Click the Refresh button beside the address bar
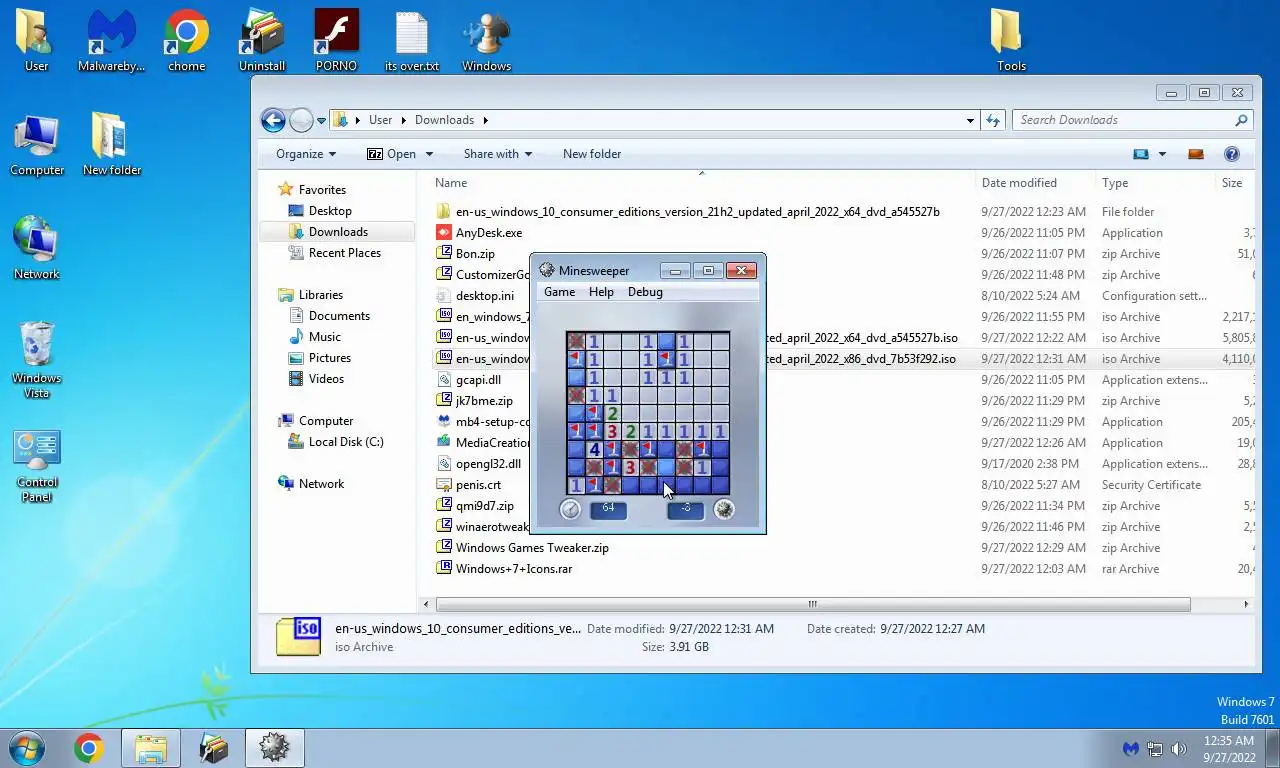The height and width of the screenshot is (768, 1280). [993, 120]
